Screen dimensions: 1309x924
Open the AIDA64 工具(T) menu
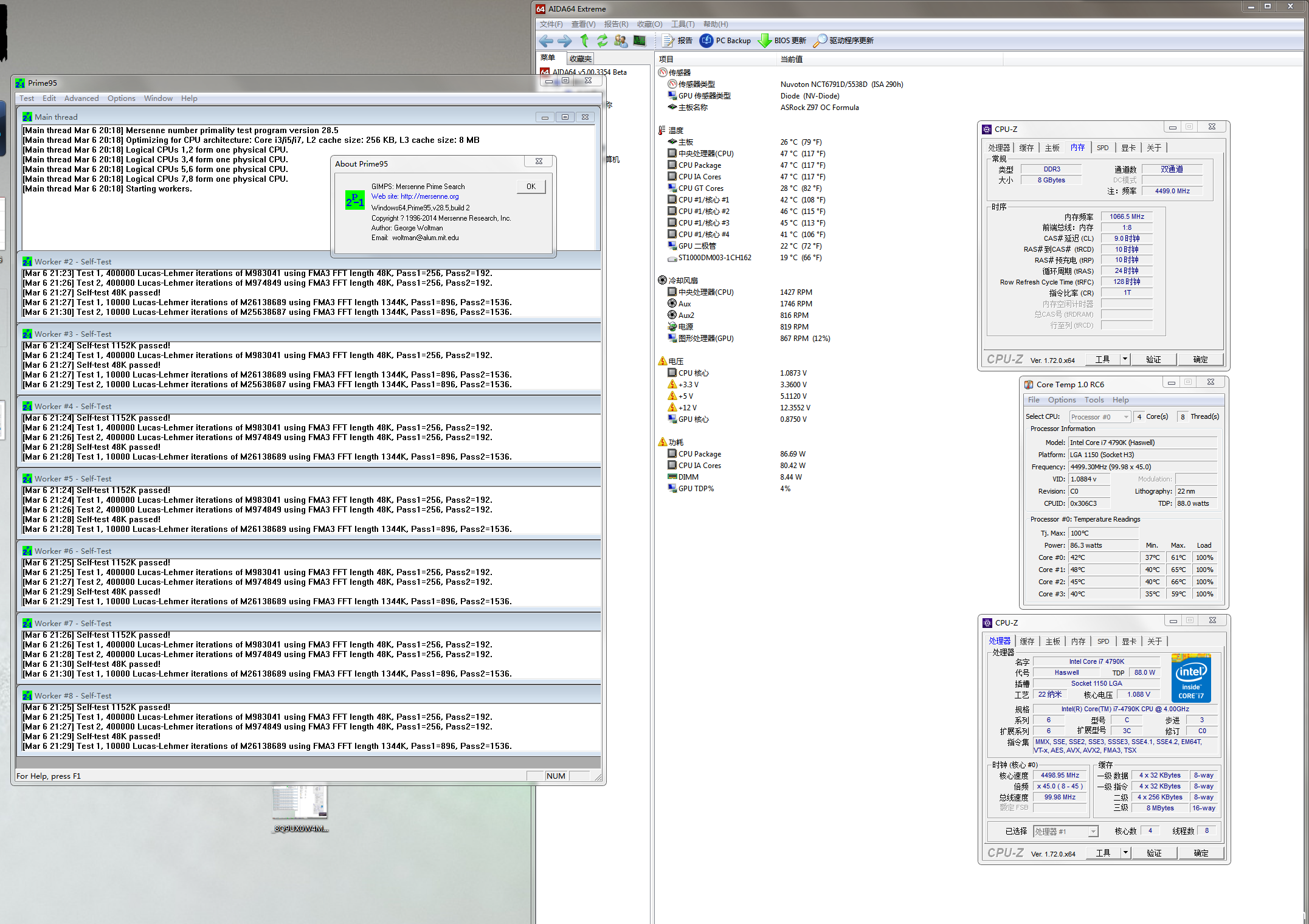coord(683,24)
